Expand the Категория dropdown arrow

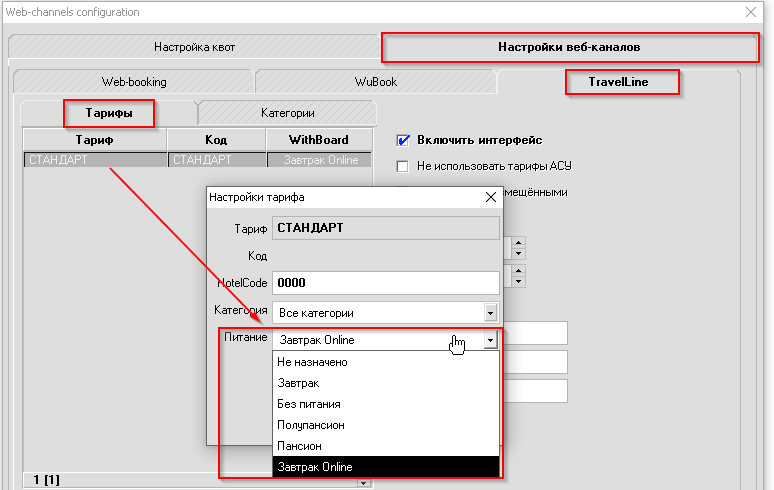pos(490,313)
